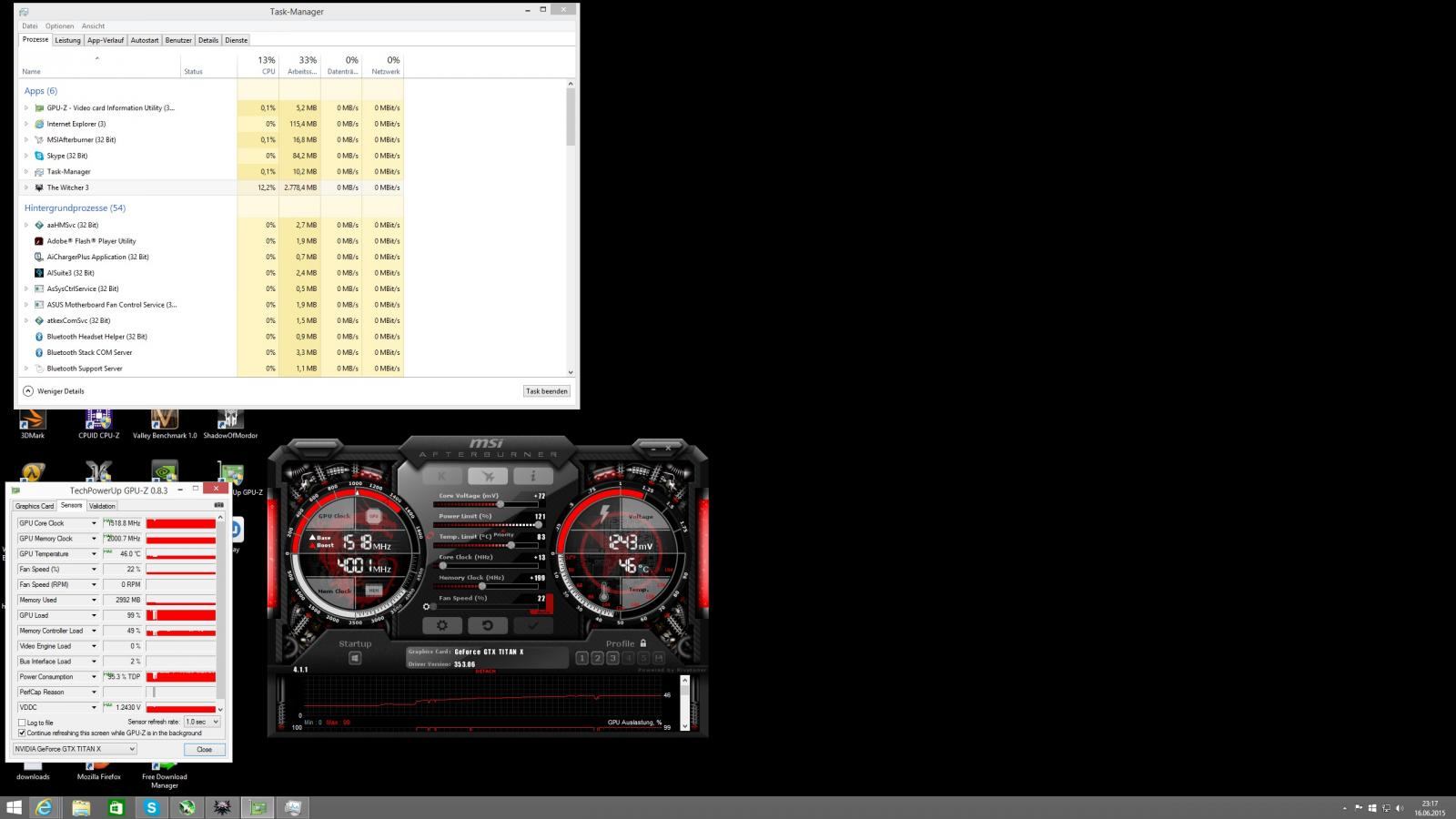The width and height of the screenshot is (1456, 819).
Task: Open Skype from the taskbar
Action: (x=151, y=807)
